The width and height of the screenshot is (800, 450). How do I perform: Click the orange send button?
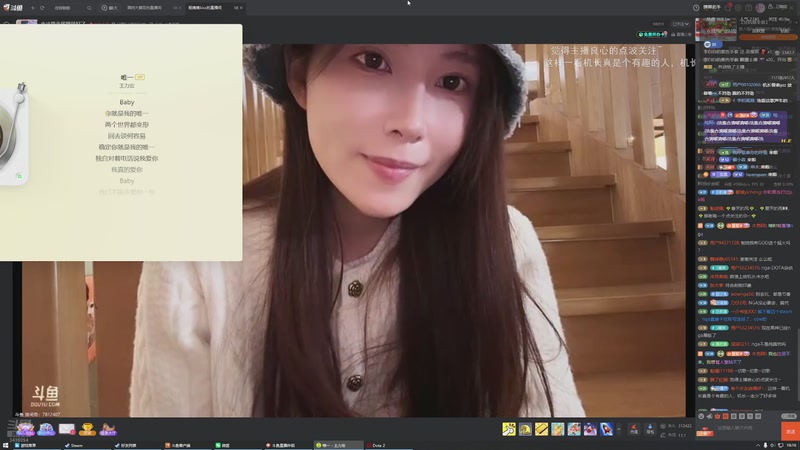click(790, 431)
